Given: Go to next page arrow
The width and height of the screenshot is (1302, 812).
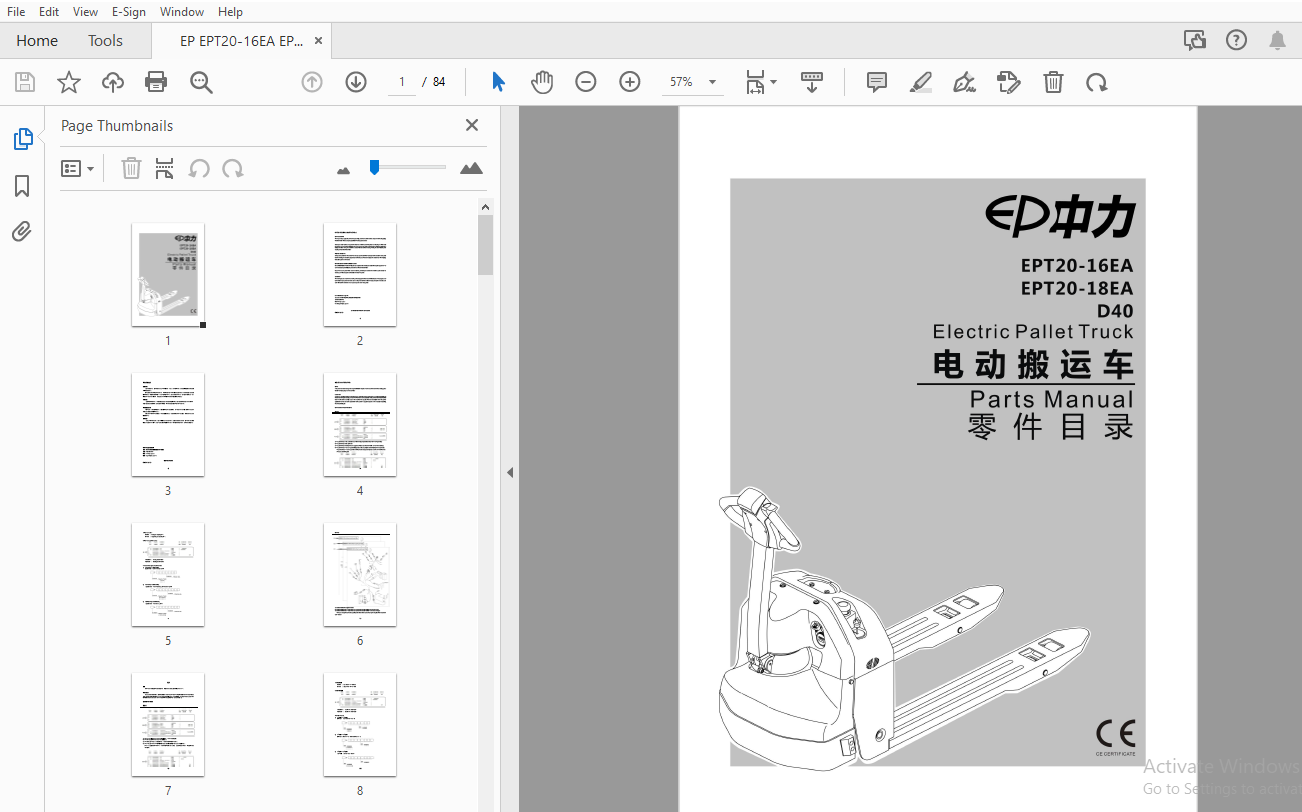Looking at the screenshot, I should pos(356,82).
